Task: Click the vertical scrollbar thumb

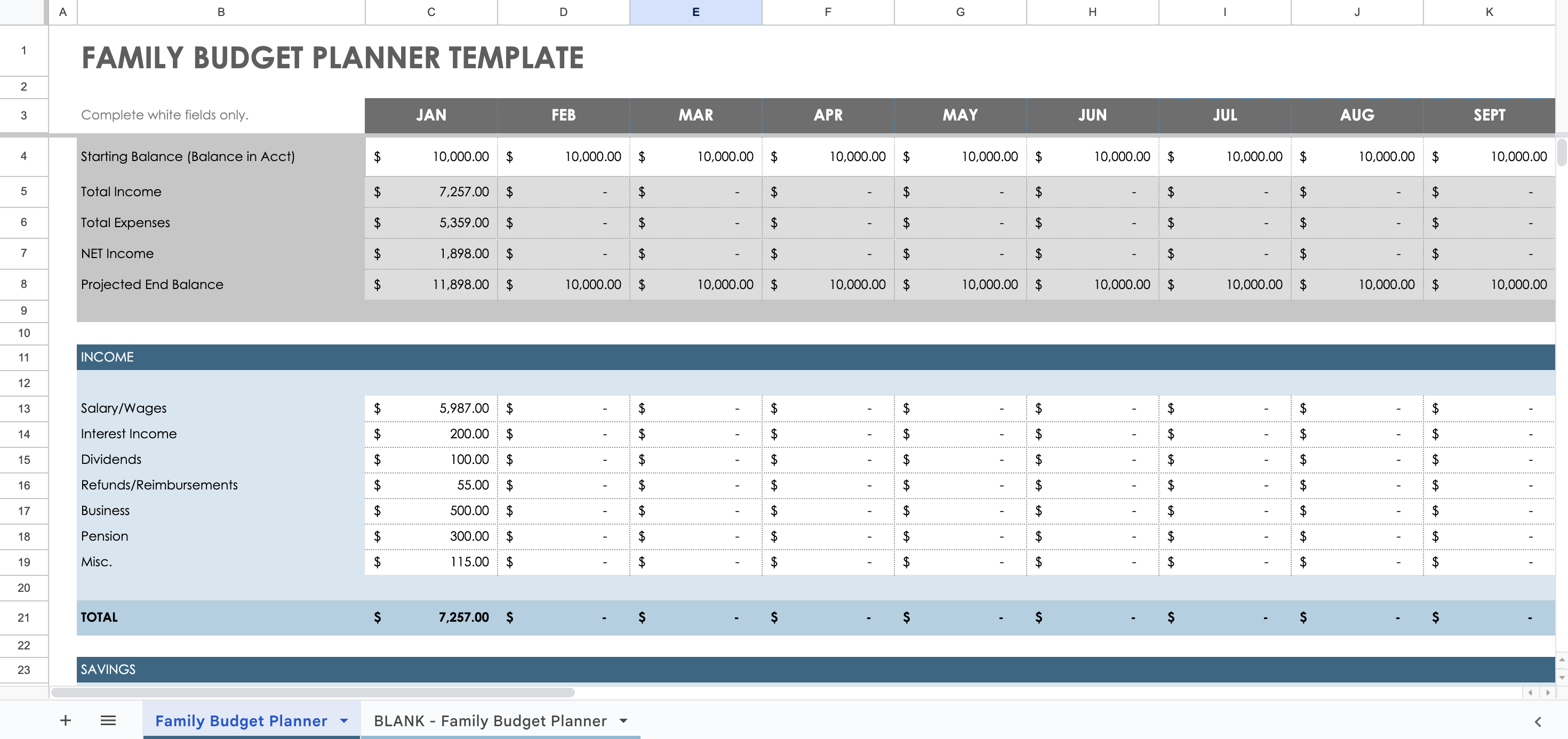Action: 1562,152
